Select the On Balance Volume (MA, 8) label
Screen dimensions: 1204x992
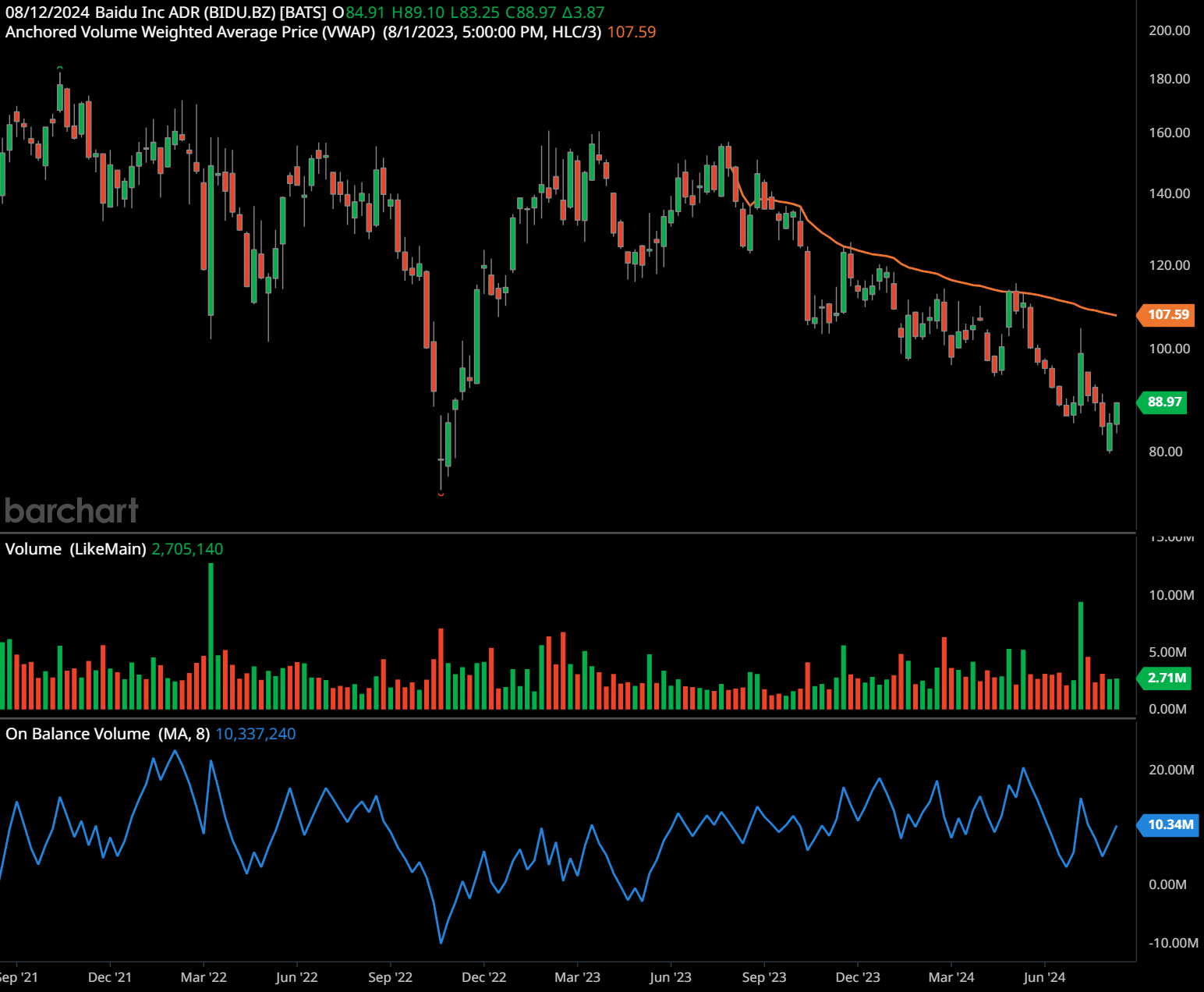[x=108, y=734]
